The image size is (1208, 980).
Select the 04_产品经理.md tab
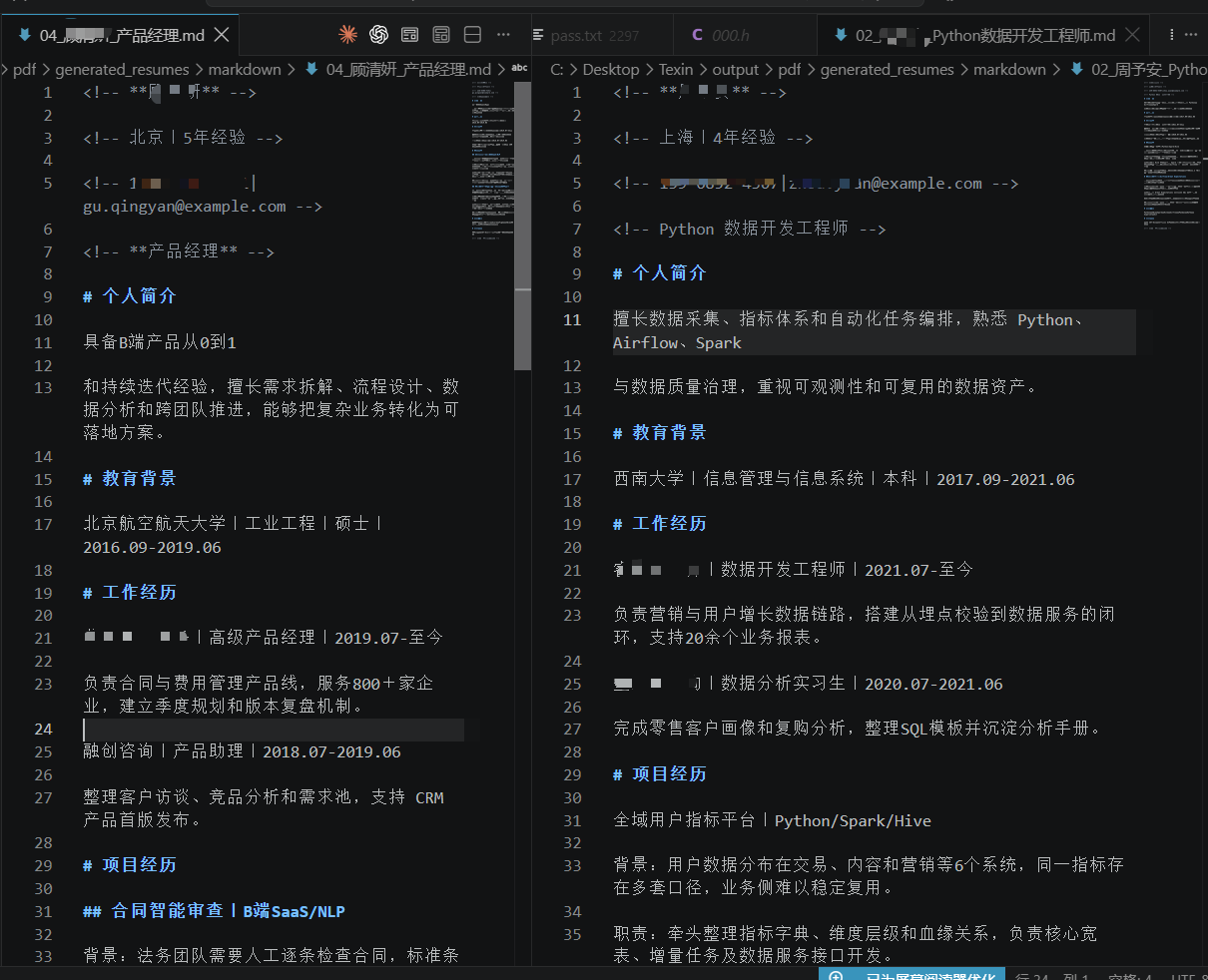120,35
